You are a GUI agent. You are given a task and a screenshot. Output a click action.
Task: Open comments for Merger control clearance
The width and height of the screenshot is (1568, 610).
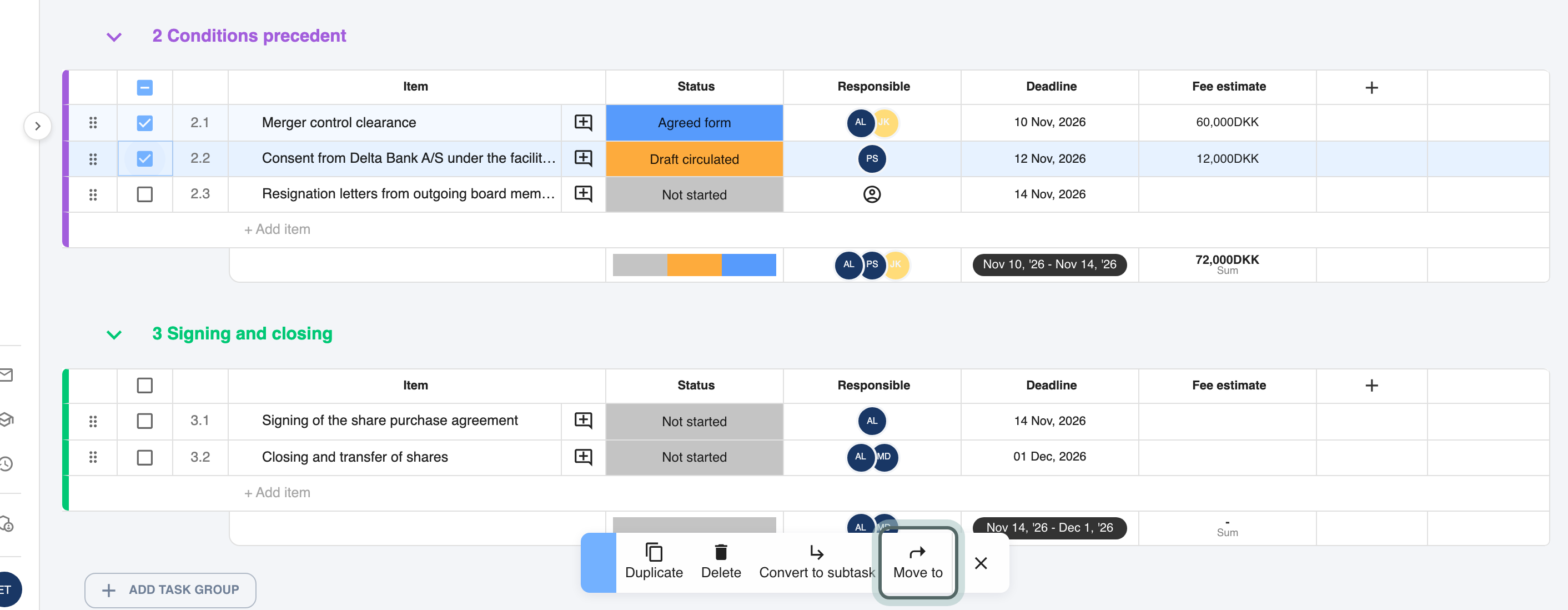(x=583, y=122)
